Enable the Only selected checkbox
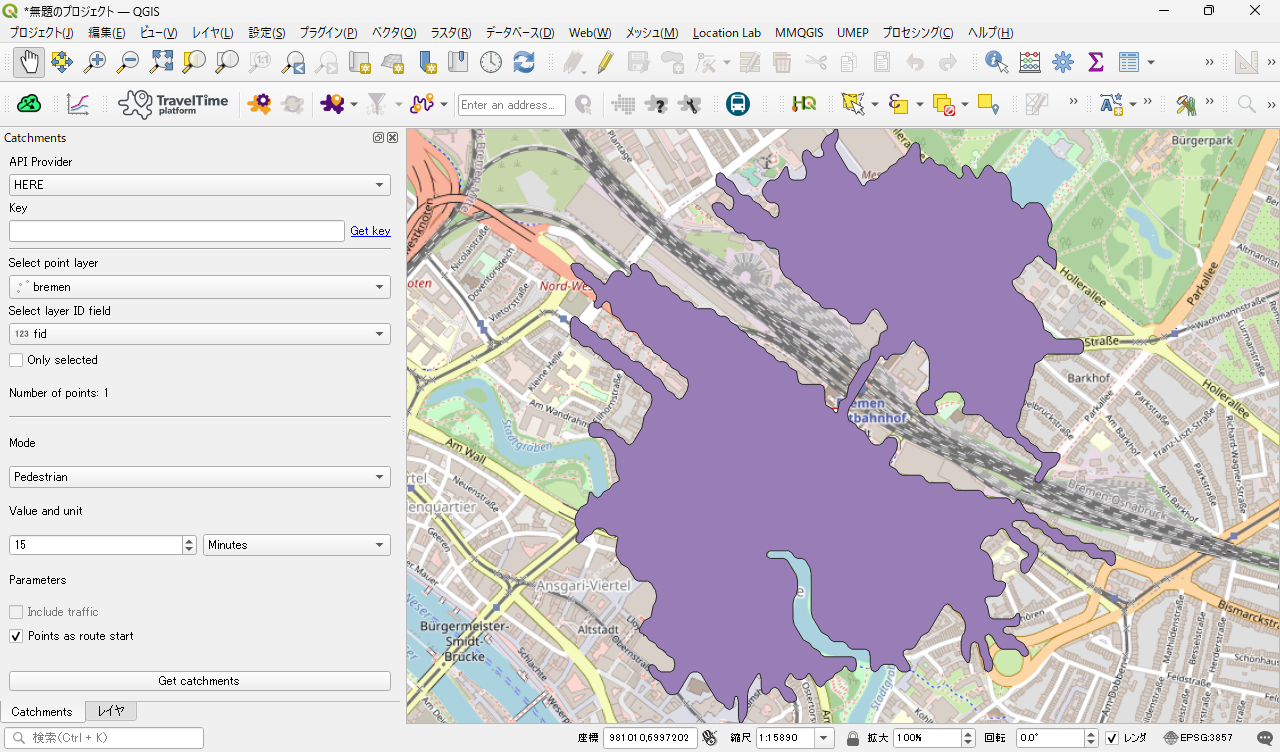Image resolution: width=1280 pixels, height=752 pixels. [16, 360]
